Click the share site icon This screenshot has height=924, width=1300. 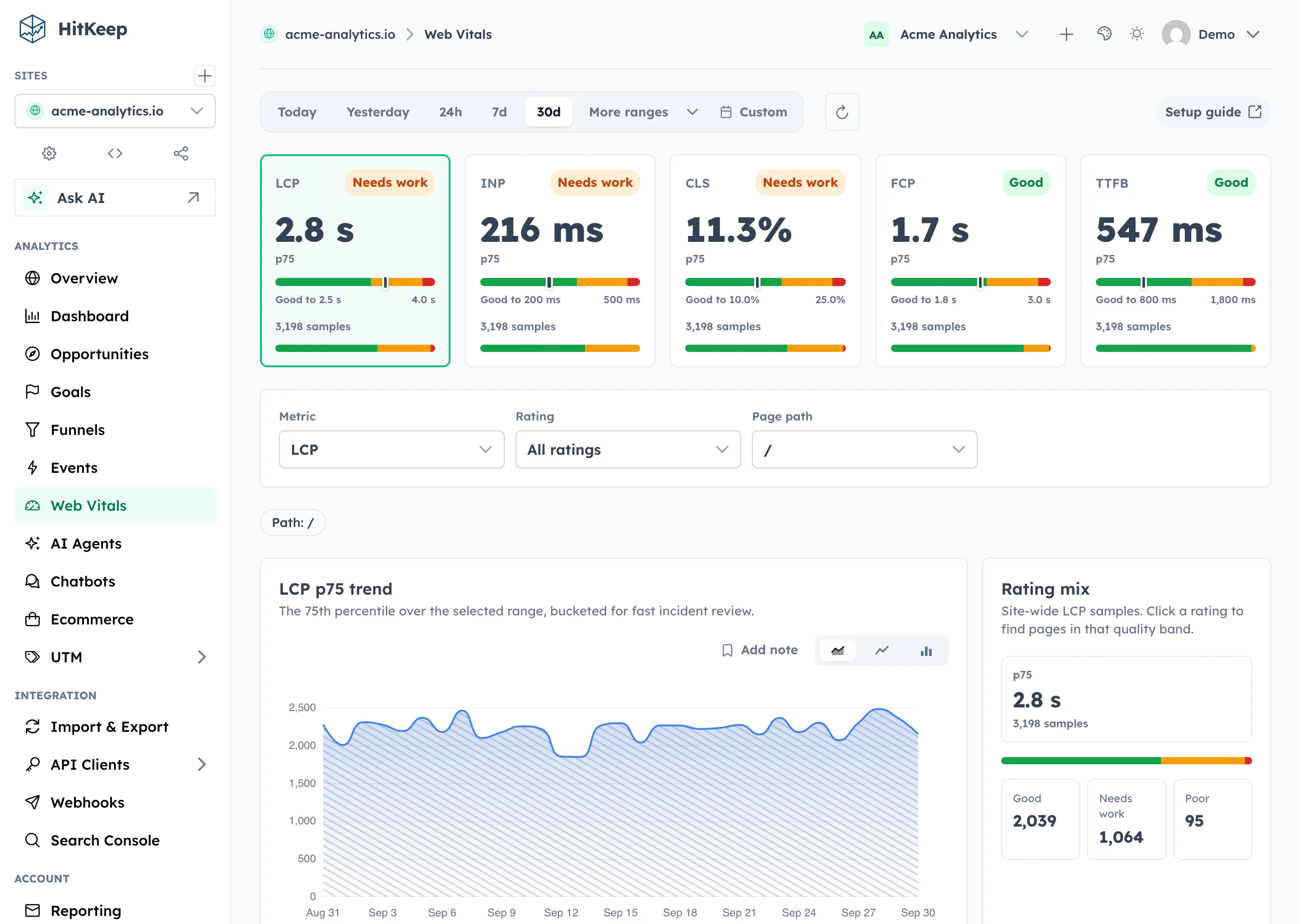tap(181, 153)
